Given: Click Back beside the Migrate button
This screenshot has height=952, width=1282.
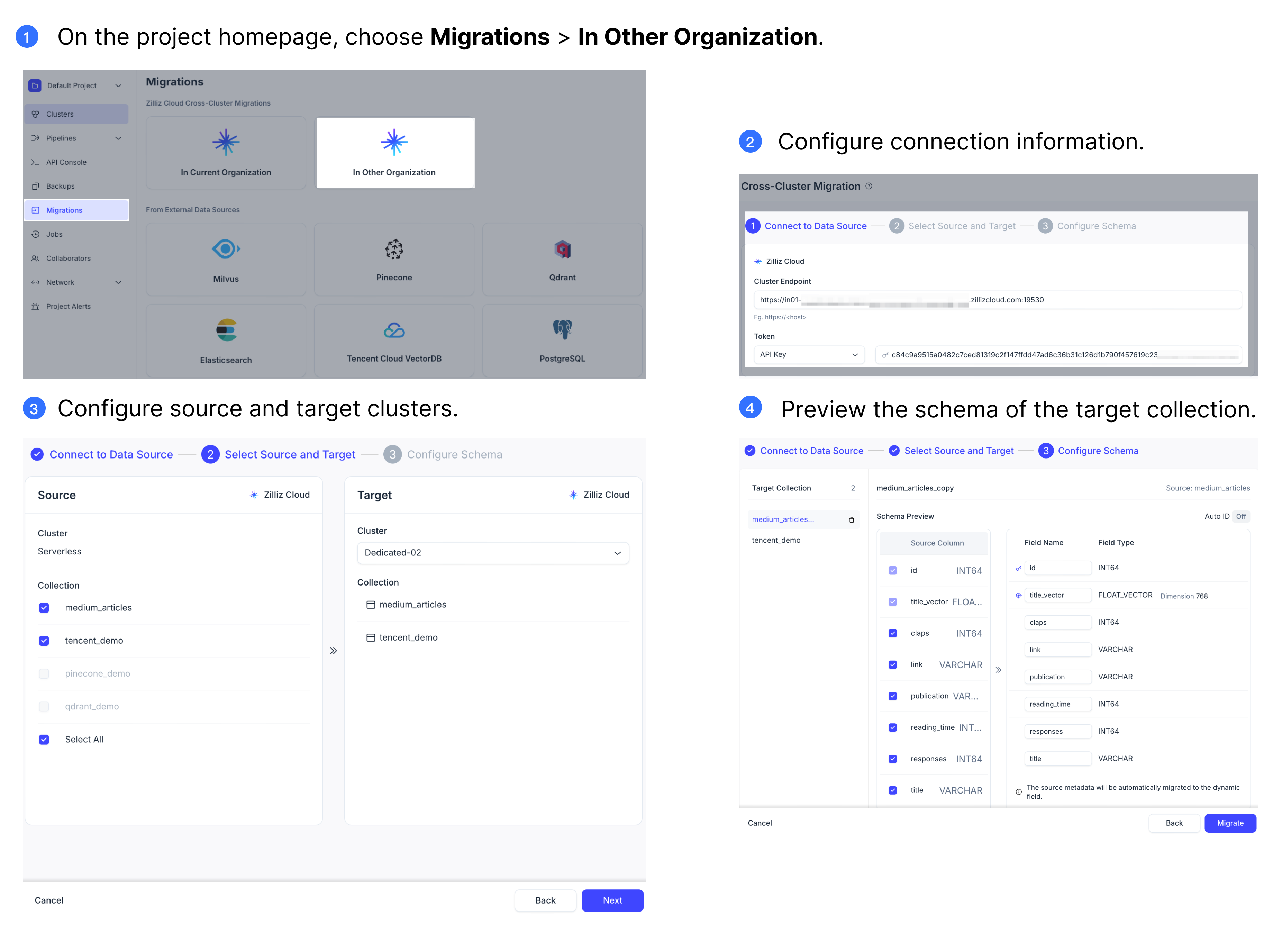Looking at the screenshot, I should click(1174, 823).
